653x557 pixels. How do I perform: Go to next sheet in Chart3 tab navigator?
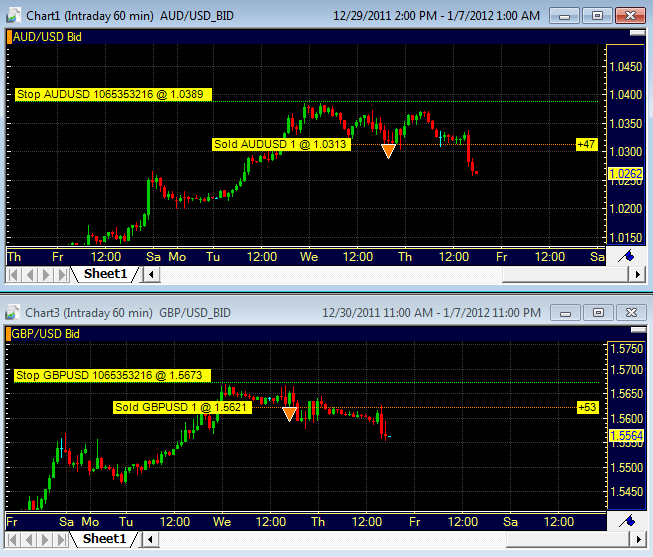click(x=45, y=540)
